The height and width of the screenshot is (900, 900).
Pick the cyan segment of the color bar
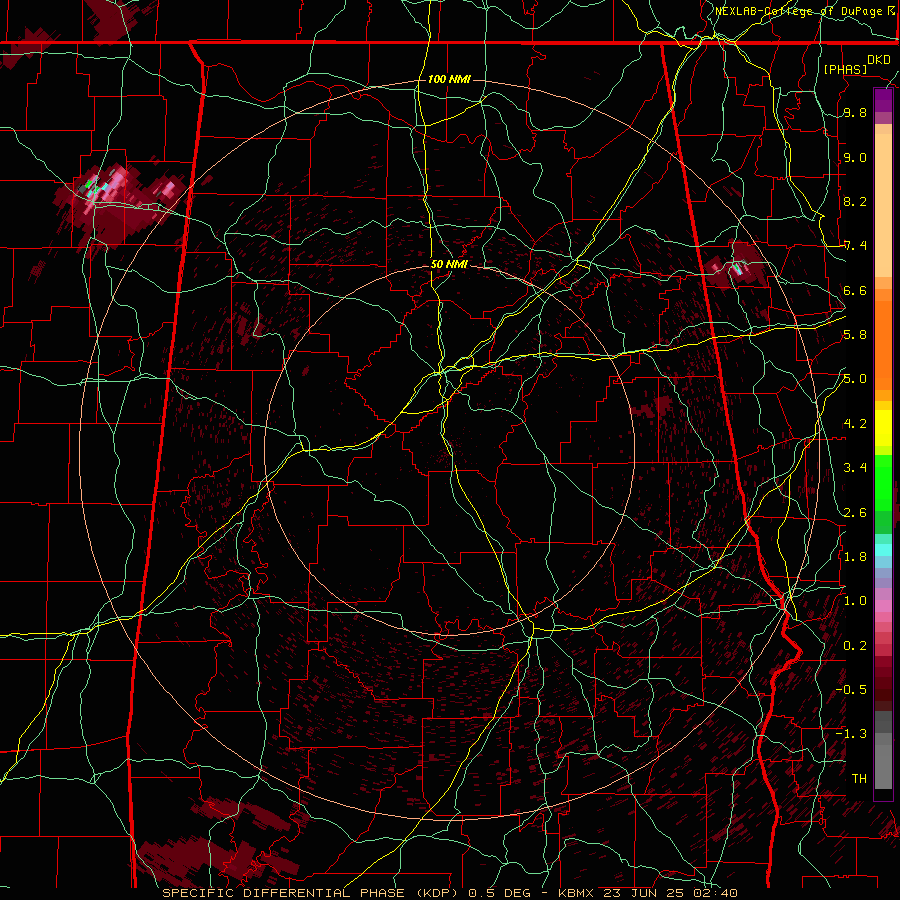click(x=883, y=549)
